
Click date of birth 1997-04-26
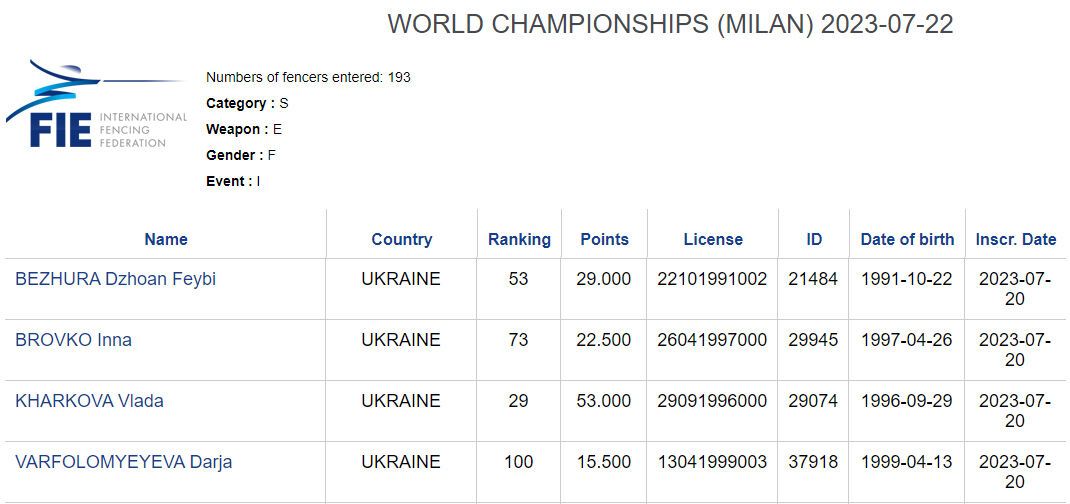pyautogui.click(x=907, y=340)
